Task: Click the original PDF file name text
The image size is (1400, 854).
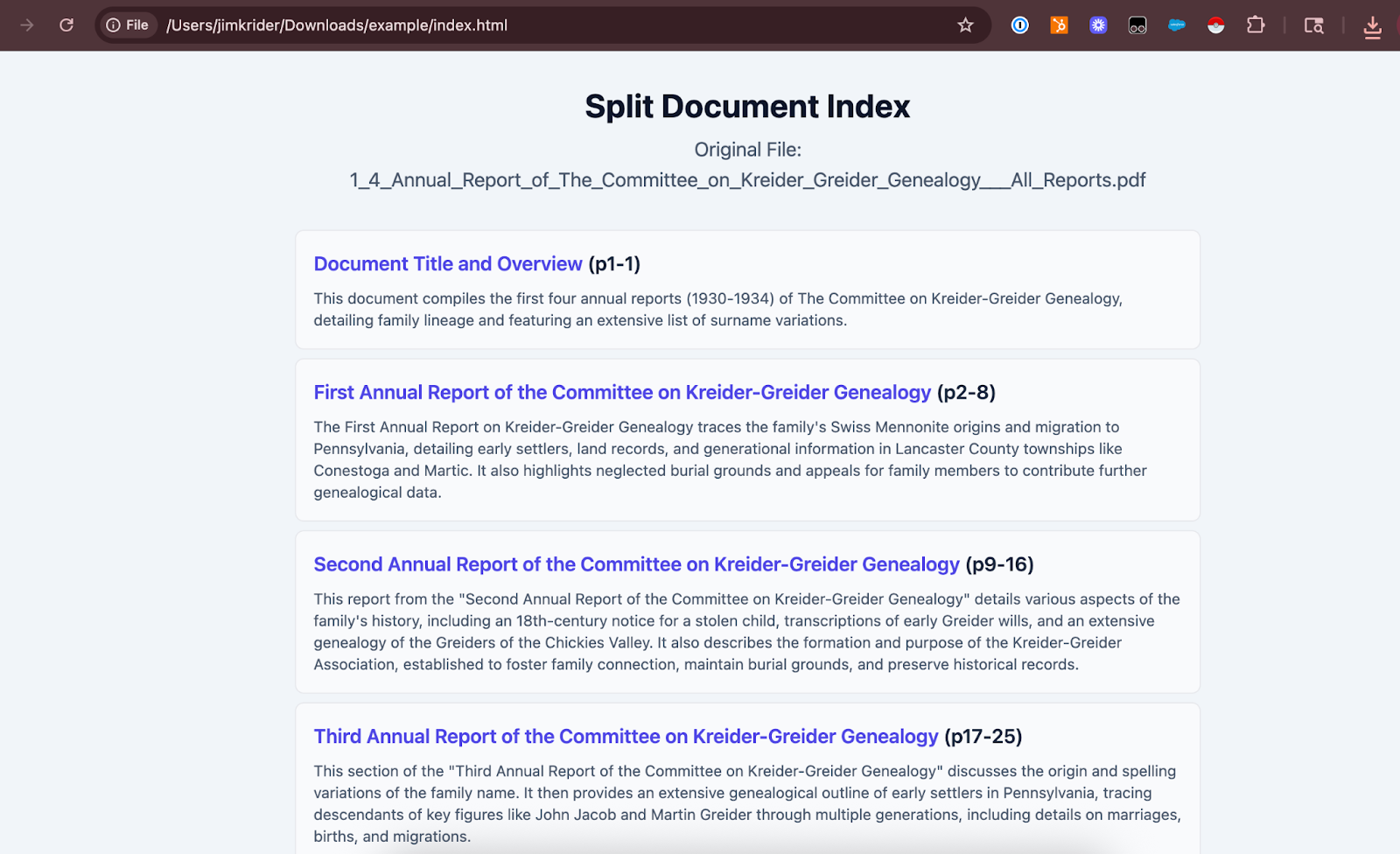Action: (x=747, y=180)
